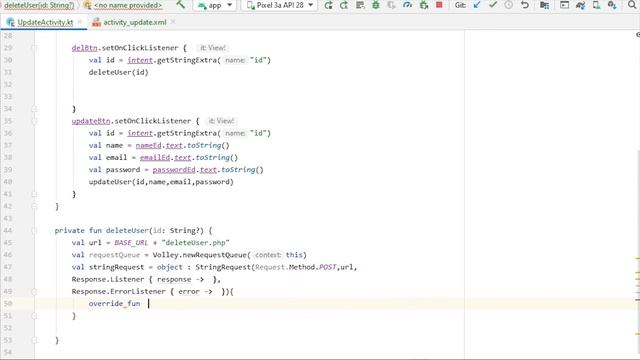Click the object icon before no name provided
This screenshot has height=360, width=640.
pyautogui.click(x=87, y=5)
